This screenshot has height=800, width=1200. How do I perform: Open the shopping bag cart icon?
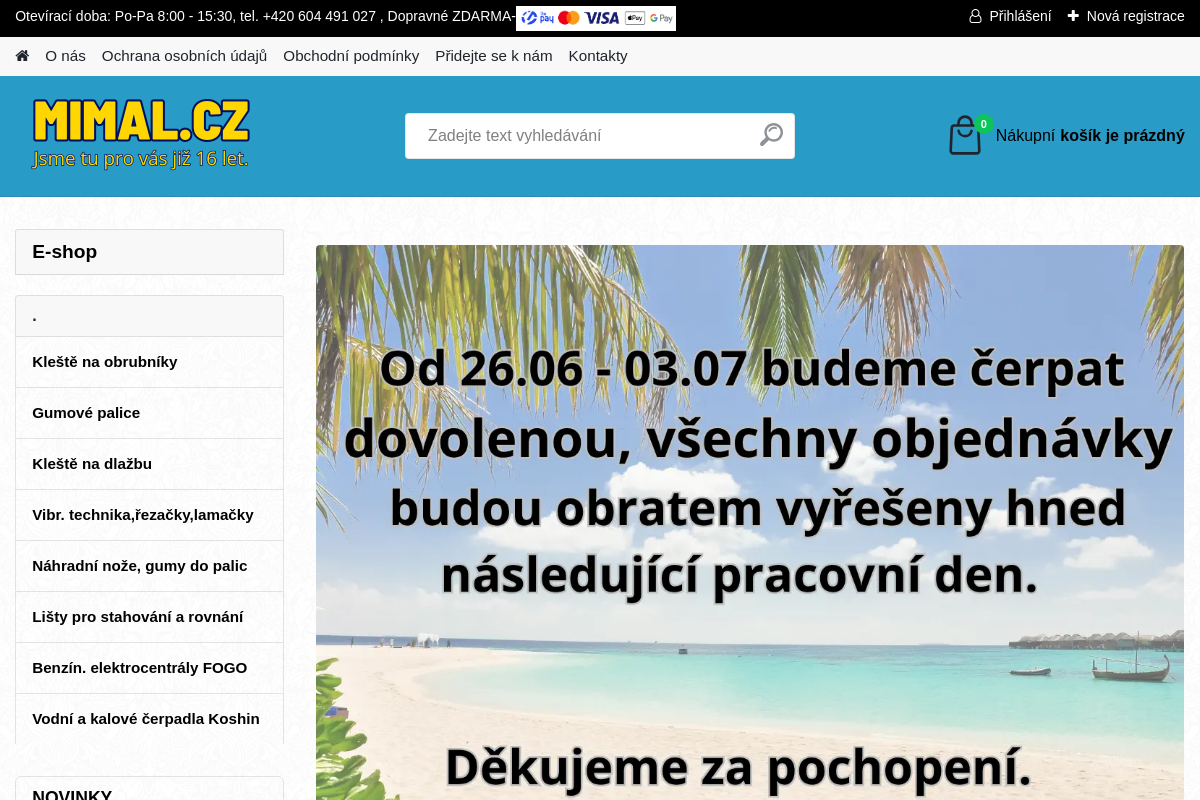[965, 136]
